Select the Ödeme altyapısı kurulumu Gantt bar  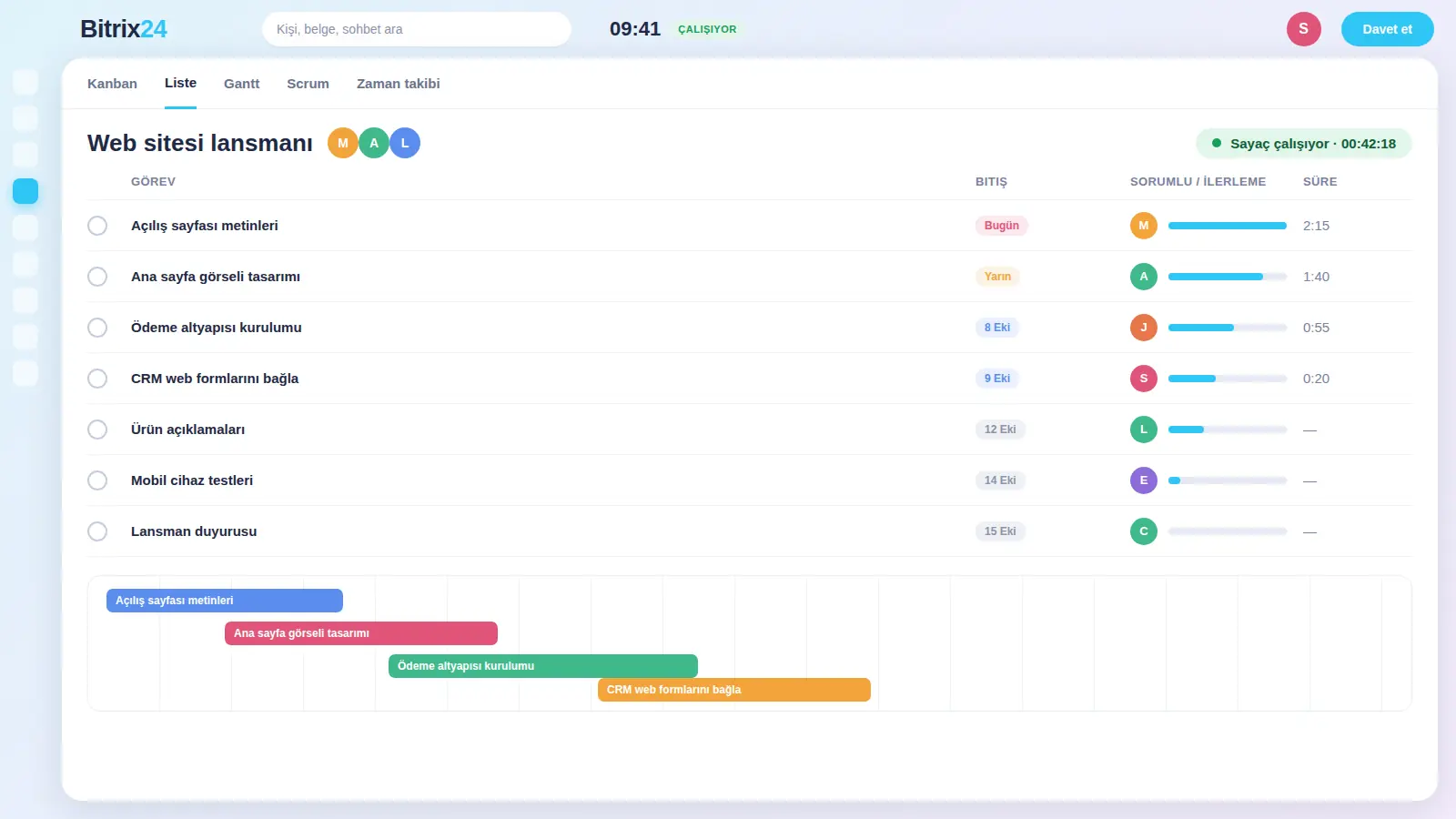[543, 666]
